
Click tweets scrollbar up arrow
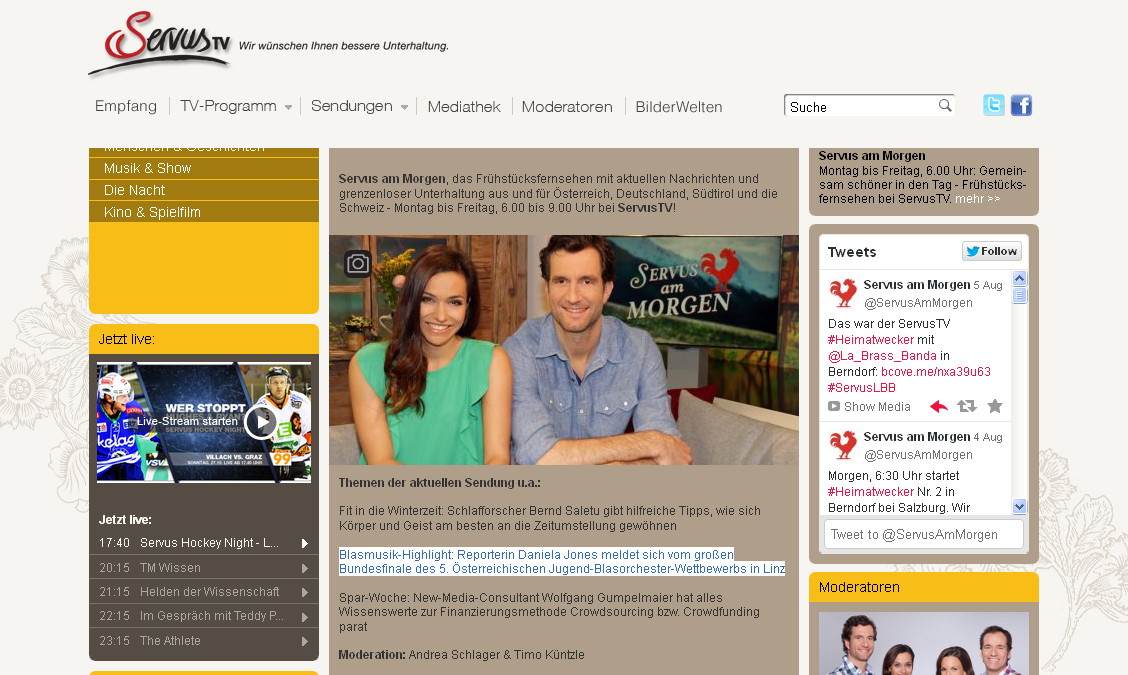click(1019, 278)
